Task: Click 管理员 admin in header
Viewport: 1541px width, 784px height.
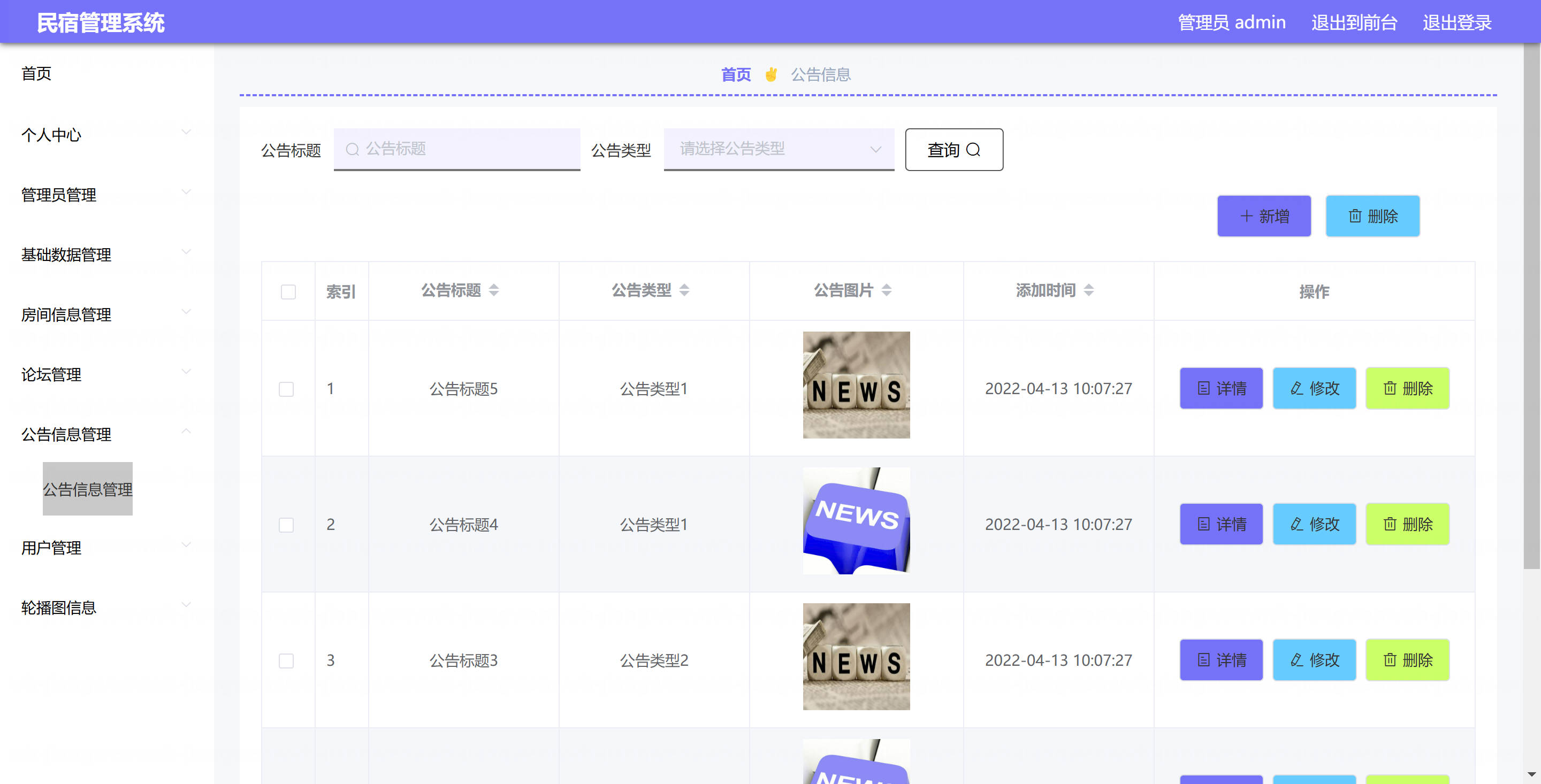Action: coord(1232,22)
